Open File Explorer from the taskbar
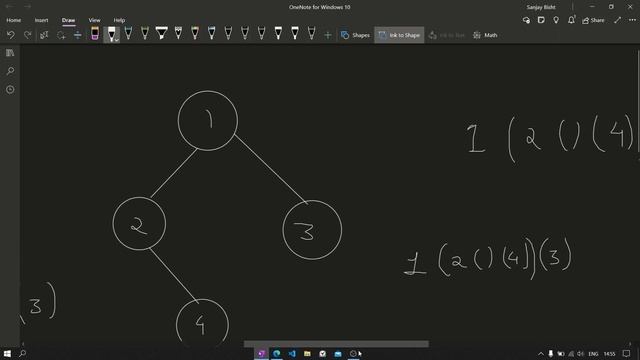Image resolution: width=640 pixels, height=360 pixels. (307, 353)
